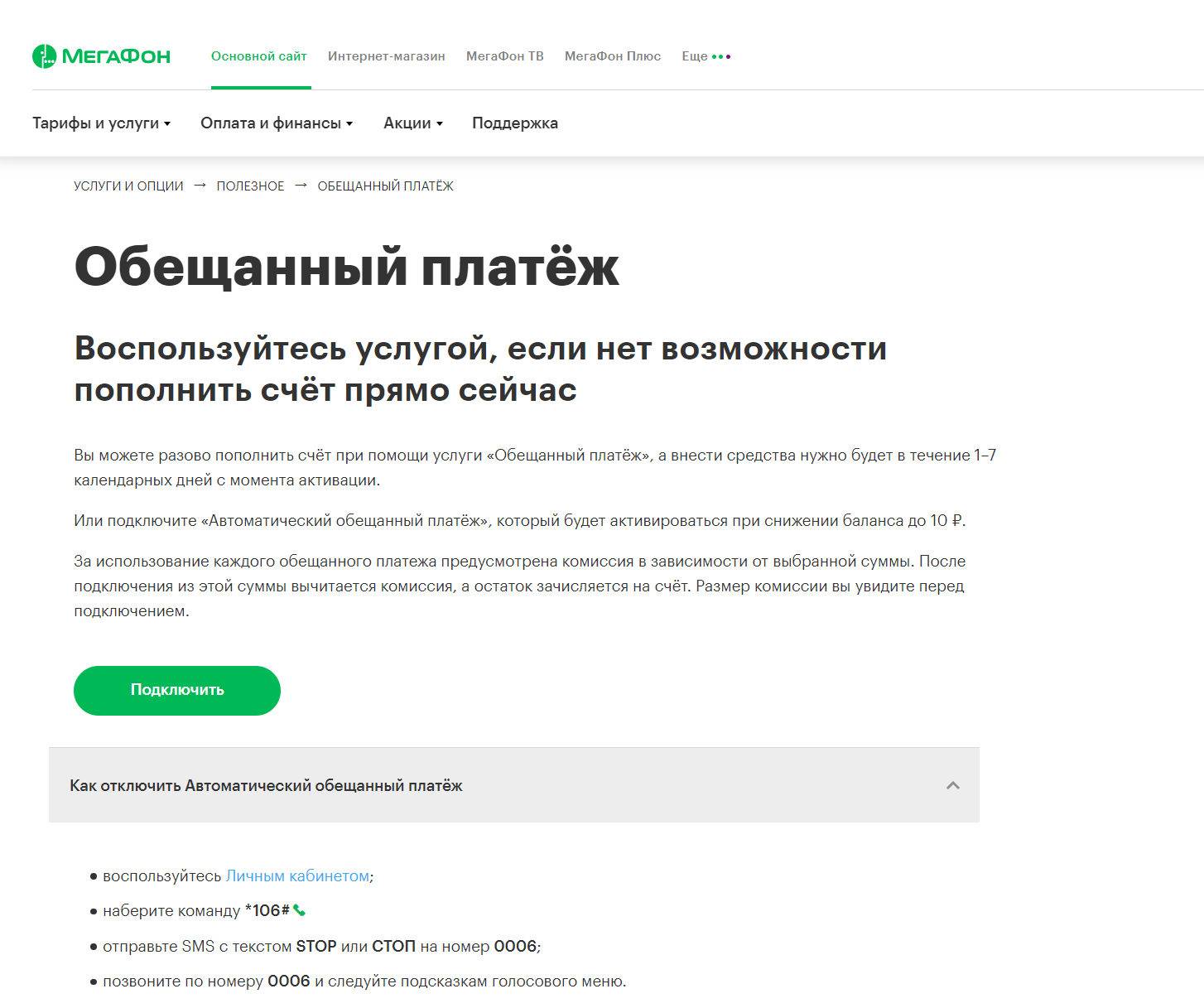Screen dimensions: 1204x1008
Task: Open the Акции dropdown
Action: (412, 123)
